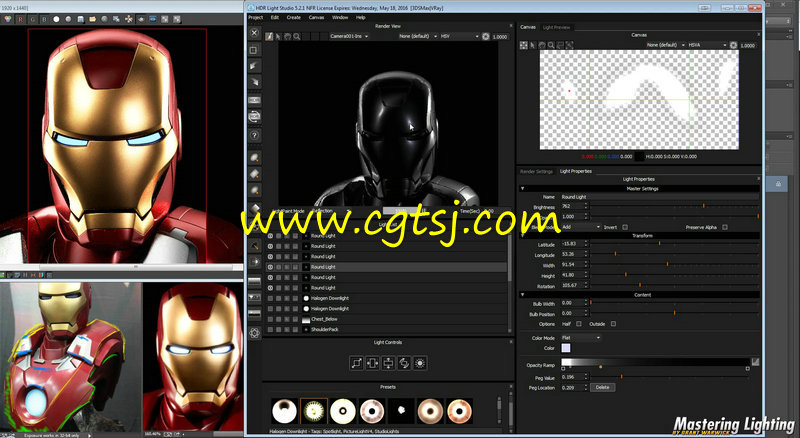Click the atom-shaped icon at left toolbar bottom
The height and width of the screenshot is (438, 800).
254,333
